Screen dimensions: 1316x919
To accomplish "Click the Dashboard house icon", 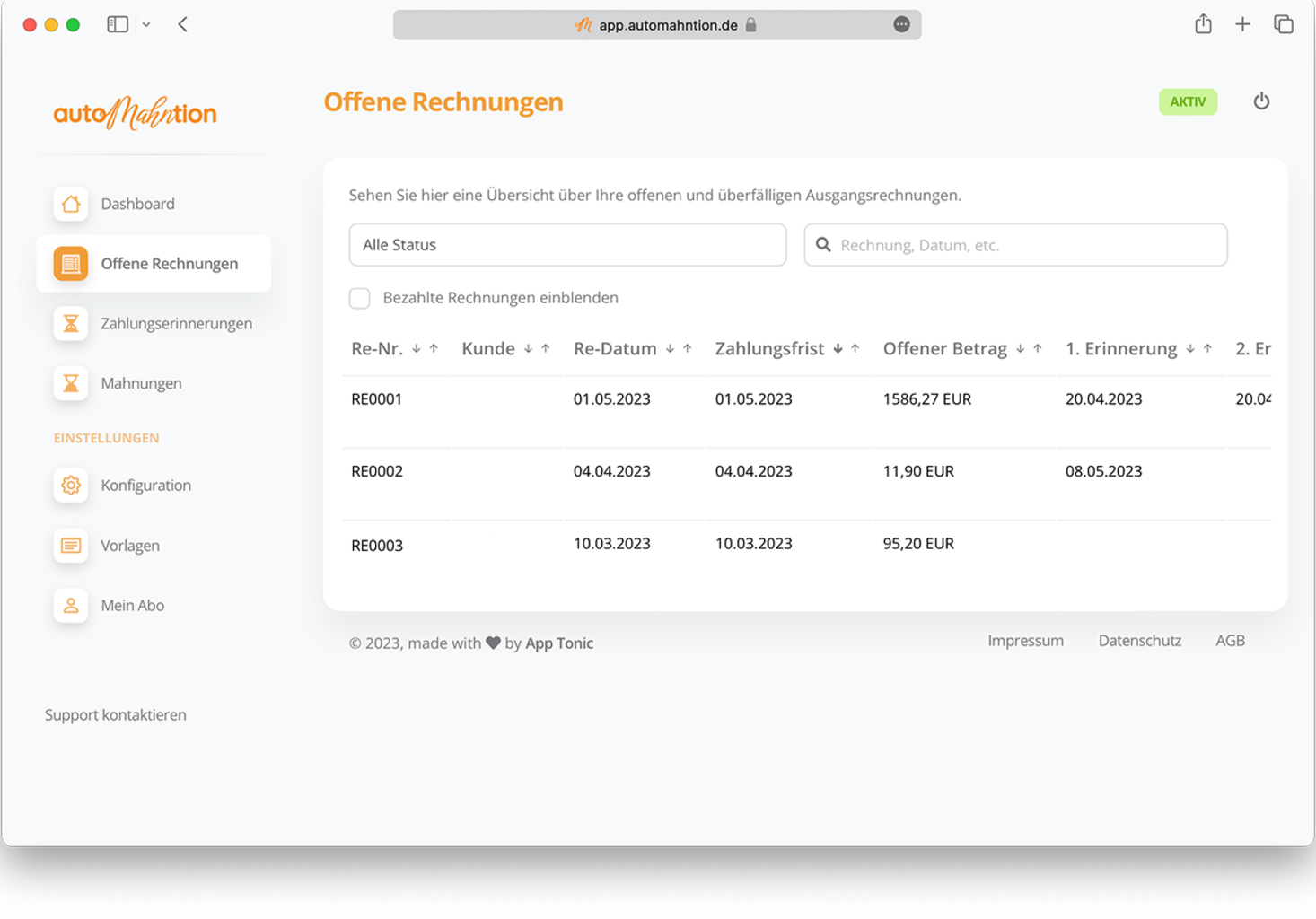I will 70,204.
